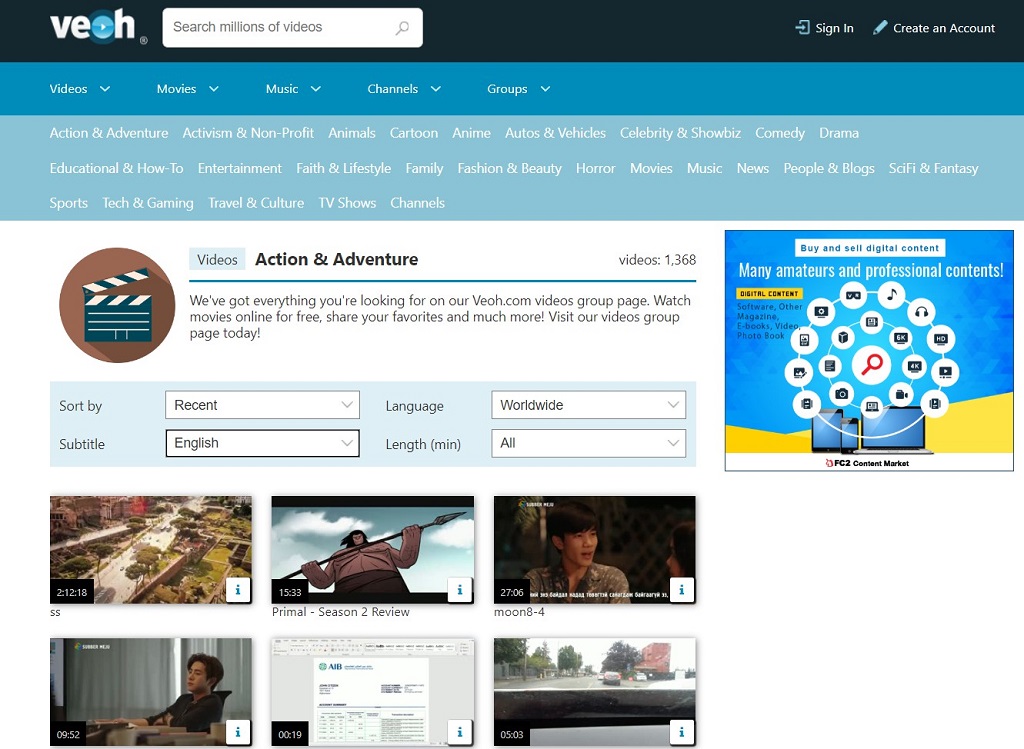Open Tech & Gaming category
This screenshot has height=749, width=1024.
(x=148, y=203)
